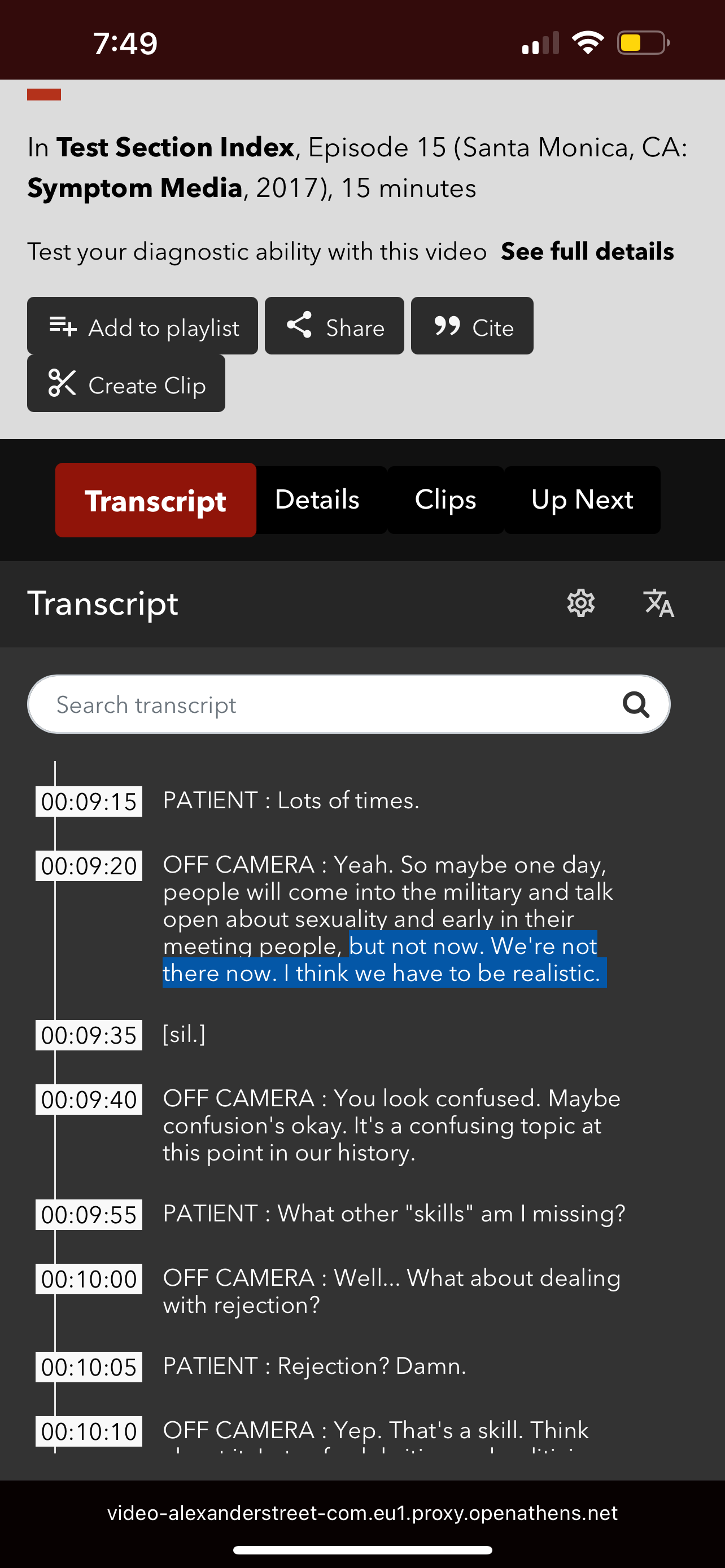The width and height of the screenshot is (725, 1568).
Task: Tap the search magnifier icon
Action: 636,705
